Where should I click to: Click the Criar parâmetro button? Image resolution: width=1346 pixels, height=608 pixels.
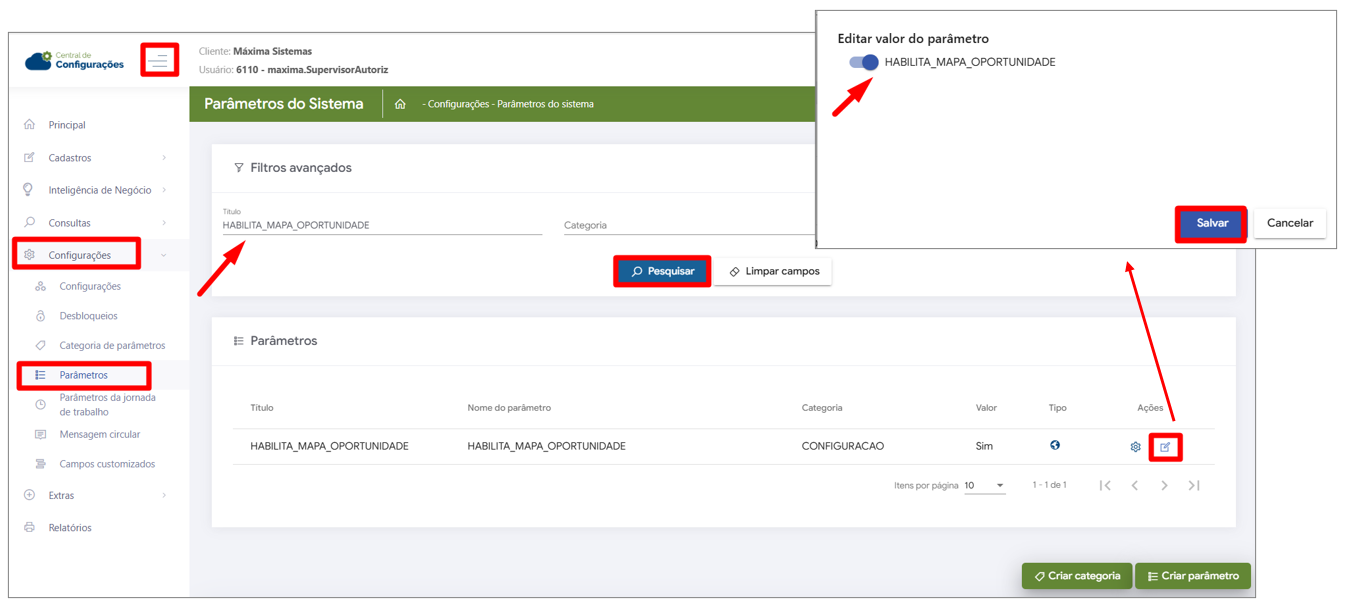(x=1192, y=576)
